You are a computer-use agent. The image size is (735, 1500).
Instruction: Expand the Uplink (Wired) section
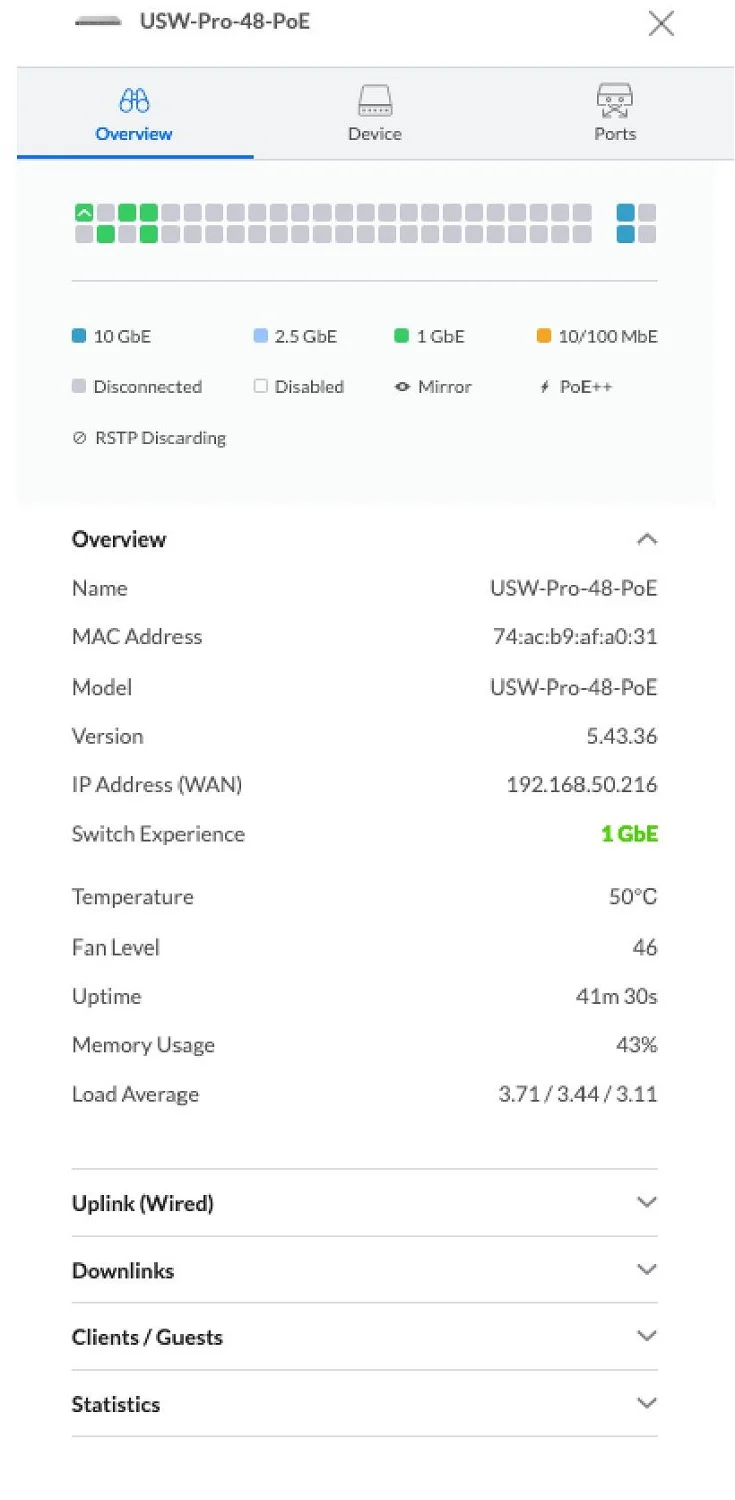647,1203
